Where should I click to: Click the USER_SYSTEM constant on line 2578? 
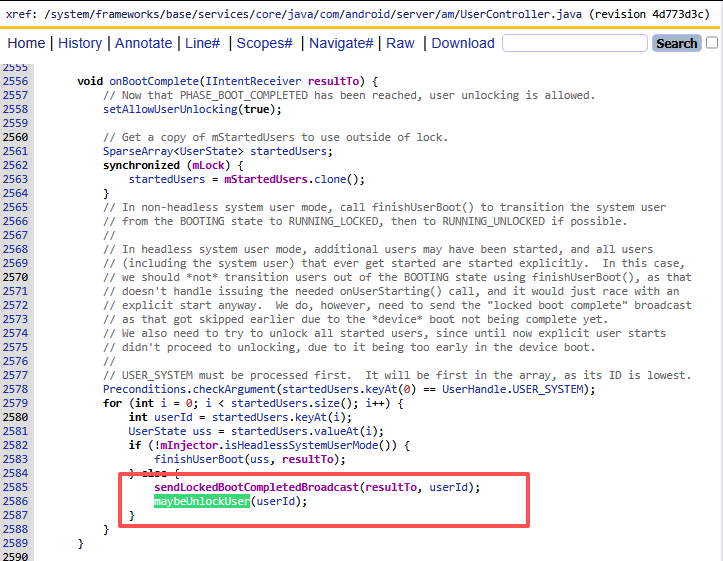(x=548, y=390)
